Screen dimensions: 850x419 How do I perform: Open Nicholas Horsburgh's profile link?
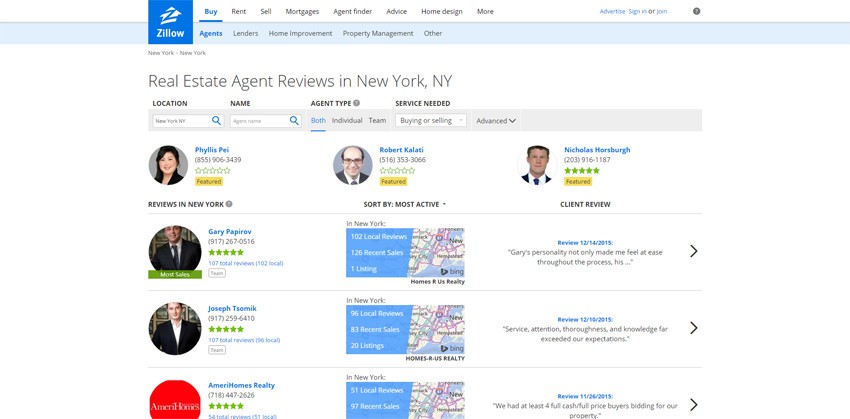click(x=597, y=150)
